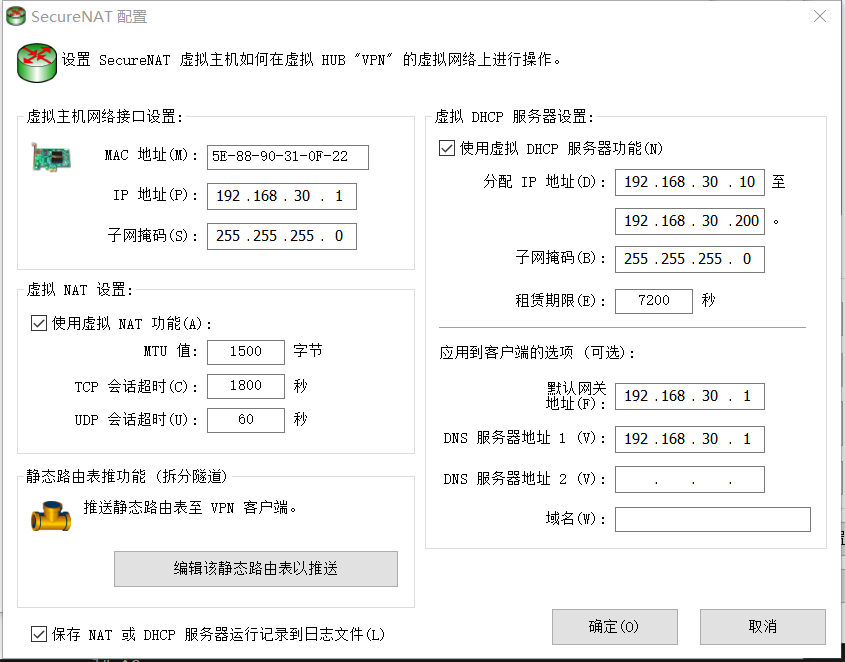Click the 推送静态路由表至 VPN 客户端 text
The height and width of the screenshot is (662, 845).
[190, 508]
